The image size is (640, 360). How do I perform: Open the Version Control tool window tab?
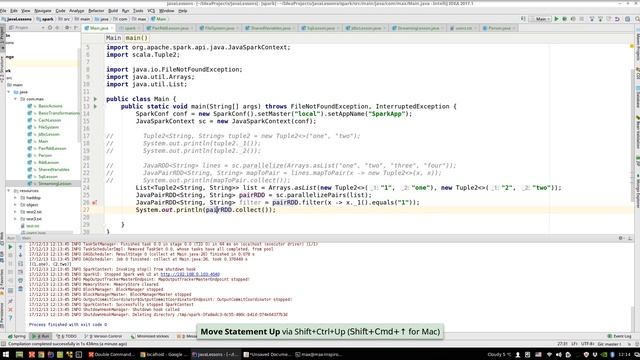point(103,336)
